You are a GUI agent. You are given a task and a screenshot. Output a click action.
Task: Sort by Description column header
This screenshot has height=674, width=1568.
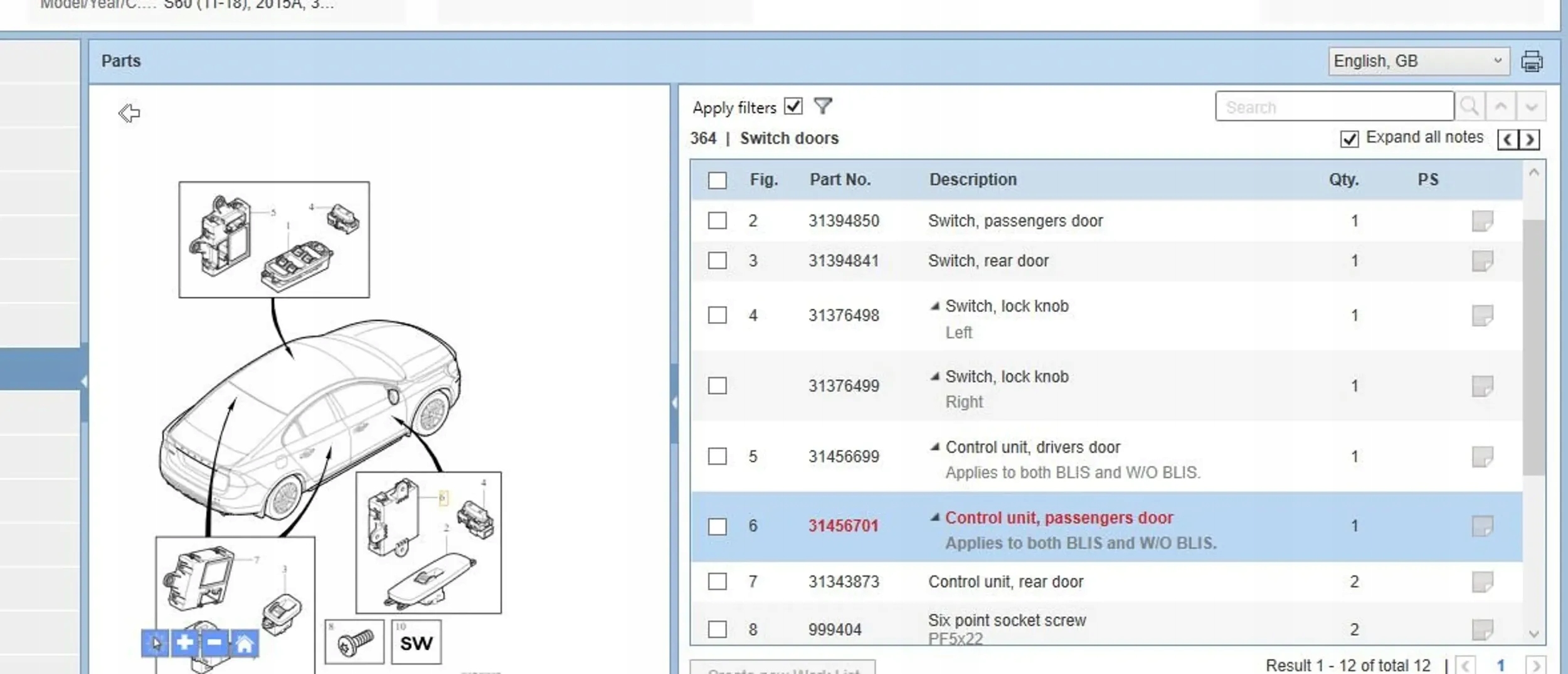point(973,180)
